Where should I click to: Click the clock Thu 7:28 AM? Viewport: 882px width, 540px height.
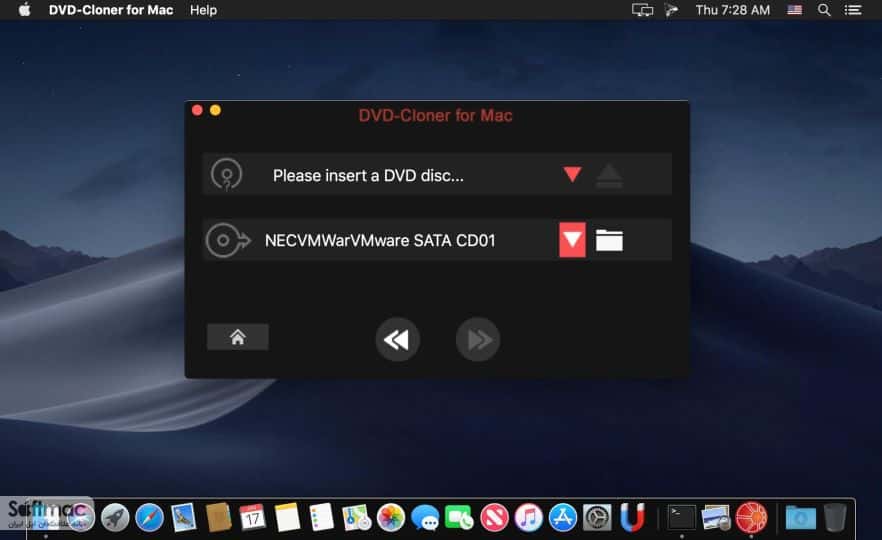[732, 10]
